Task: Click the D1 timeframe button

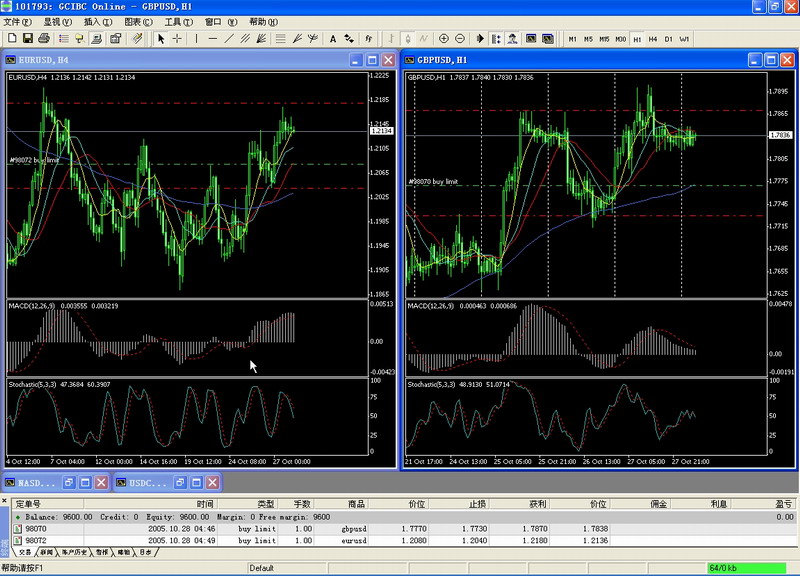Action: pyautogui.click(x=669, y=39)
